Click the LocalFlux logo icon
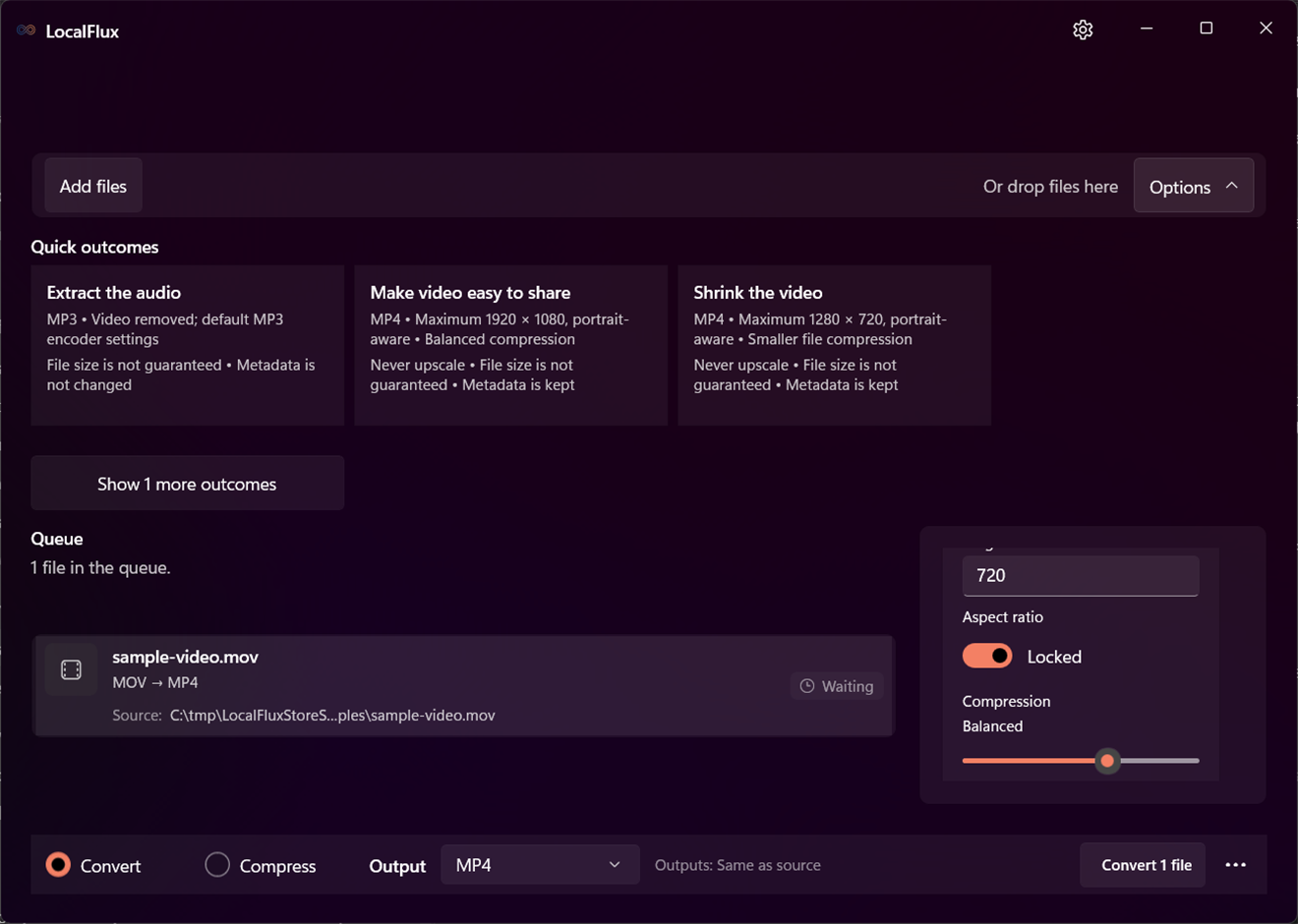The height and width of the screenshot is (924, 1298). 27,30
